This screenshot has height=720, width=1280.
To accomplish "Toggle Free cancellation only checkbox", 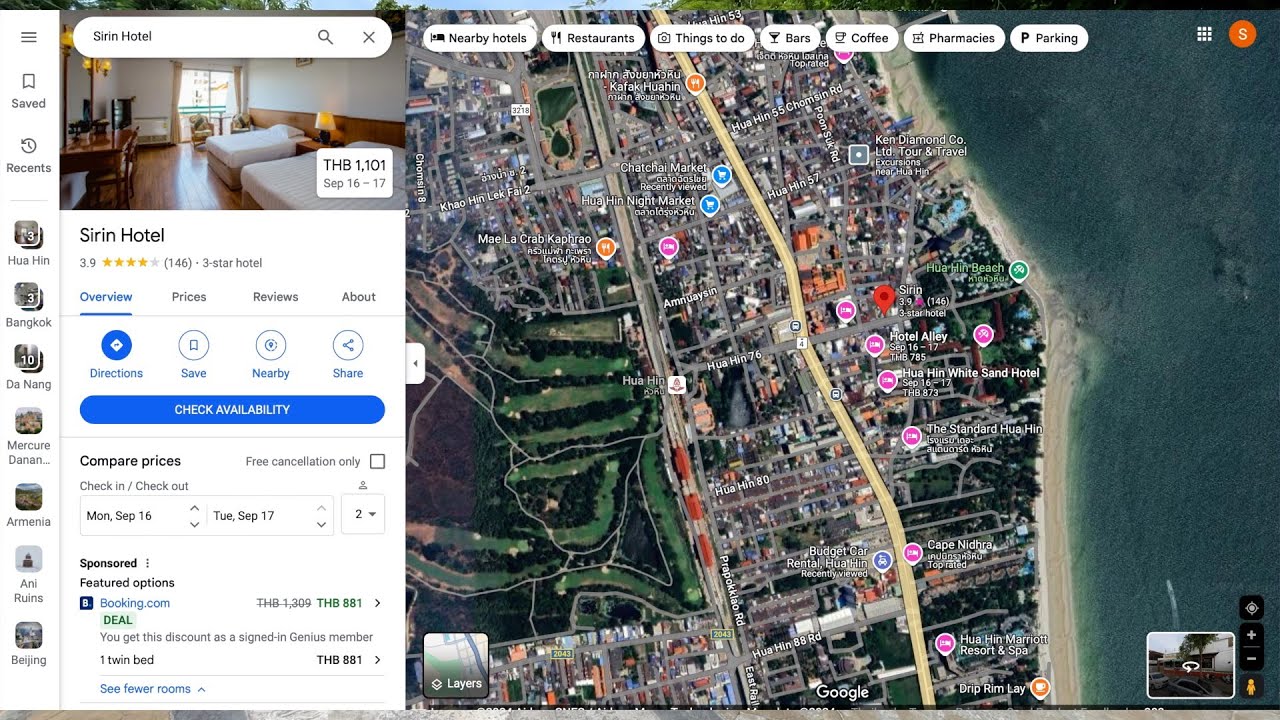I will 377,461.
